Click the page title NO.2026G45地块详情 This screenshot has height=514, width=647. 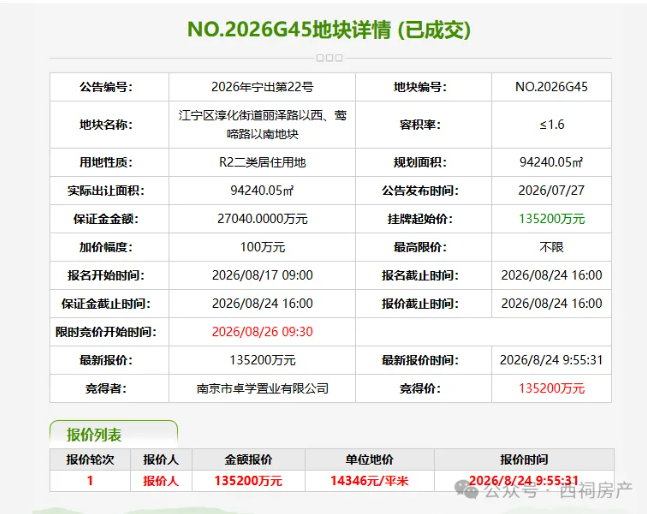coord(288,30)
